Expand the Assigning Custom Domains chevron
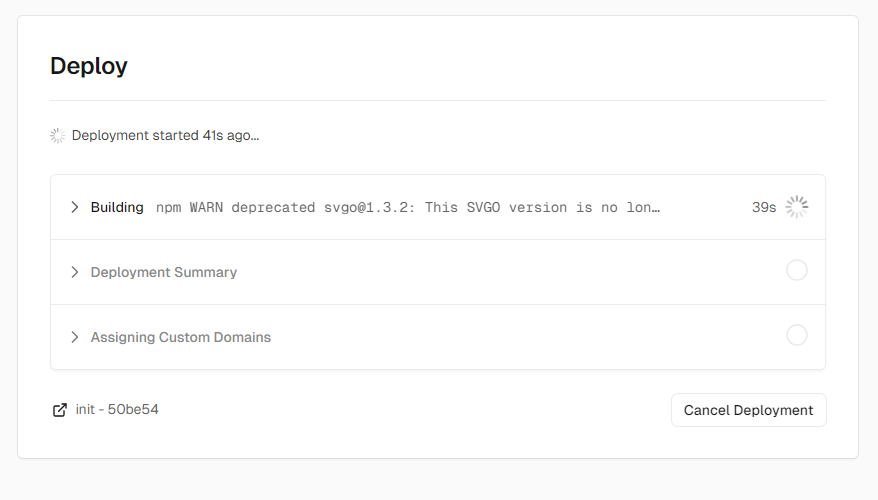Image resolution: width=878 pixels, height=500 pixels. point(74,337)
